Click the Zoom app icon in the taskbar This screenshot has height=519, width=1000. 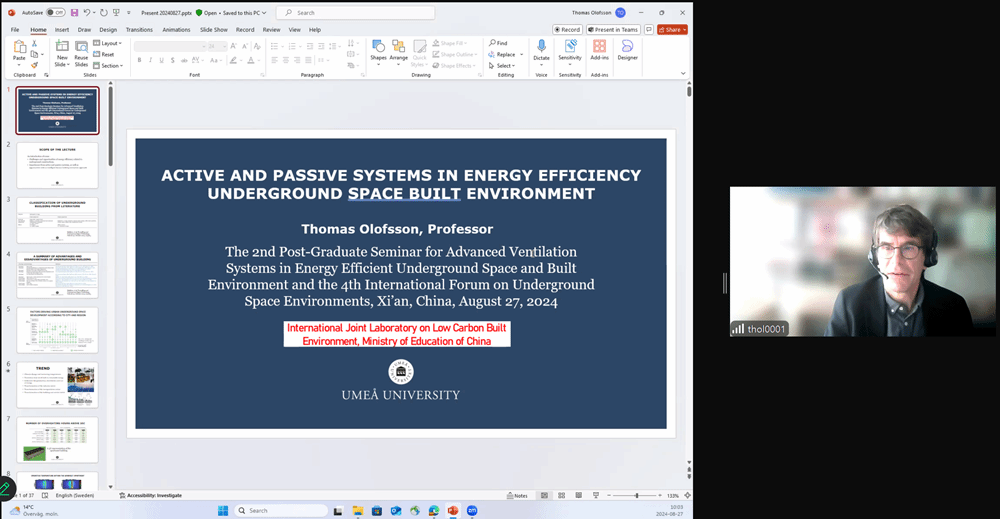tap(472, 511)
